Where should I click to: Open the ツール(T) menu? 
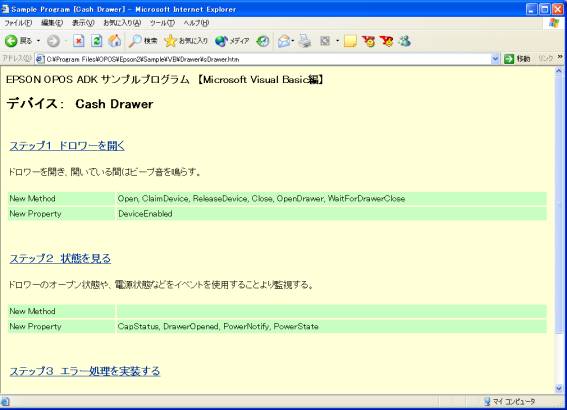(x=162, y=23)
